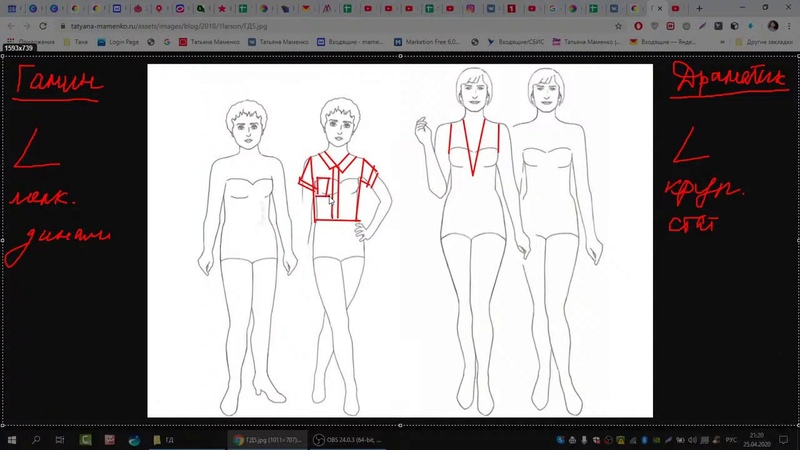This screenshot has height=450, width=800.
Task: Toggle the РУС input language indicator
Action: (x=731, y=440)
